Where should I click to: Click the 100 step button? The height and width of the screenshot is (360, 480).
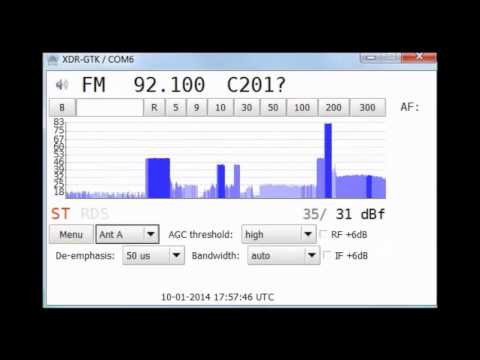[302, 108]
